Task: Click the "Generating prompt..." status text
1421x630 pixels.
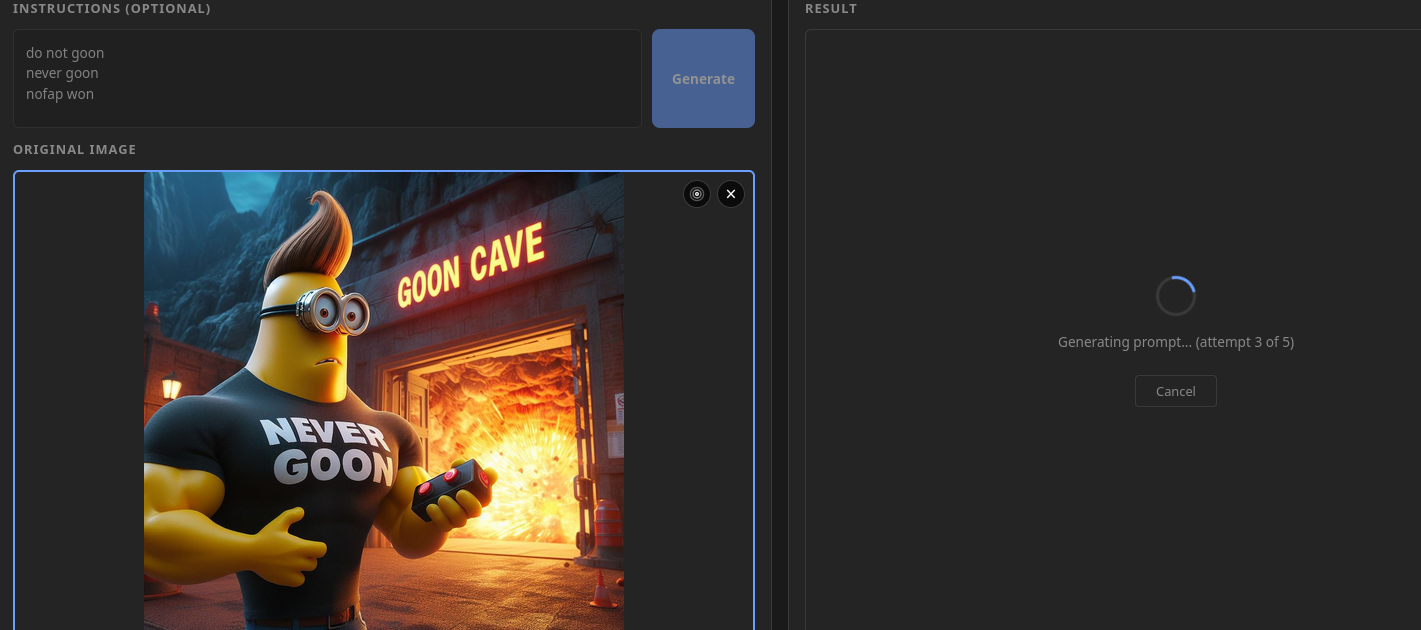Action: pyautogui.click(x=1175, y=342)
